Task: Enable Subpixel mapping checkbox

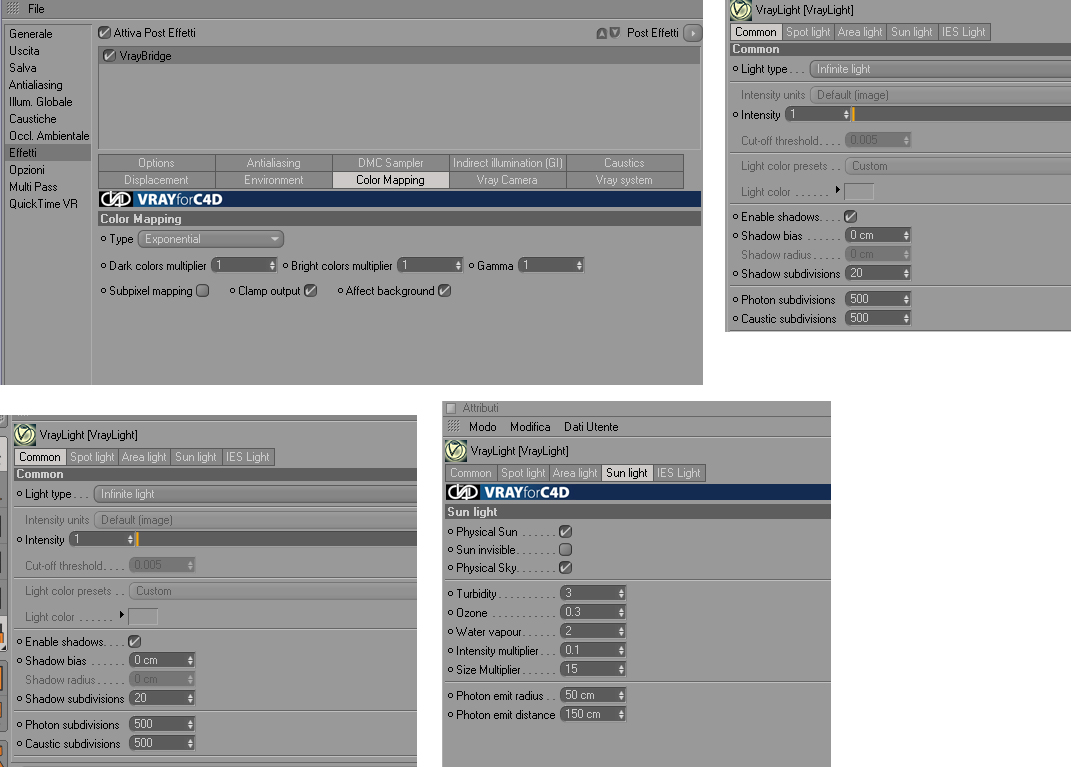Action: tap(203, 290)
